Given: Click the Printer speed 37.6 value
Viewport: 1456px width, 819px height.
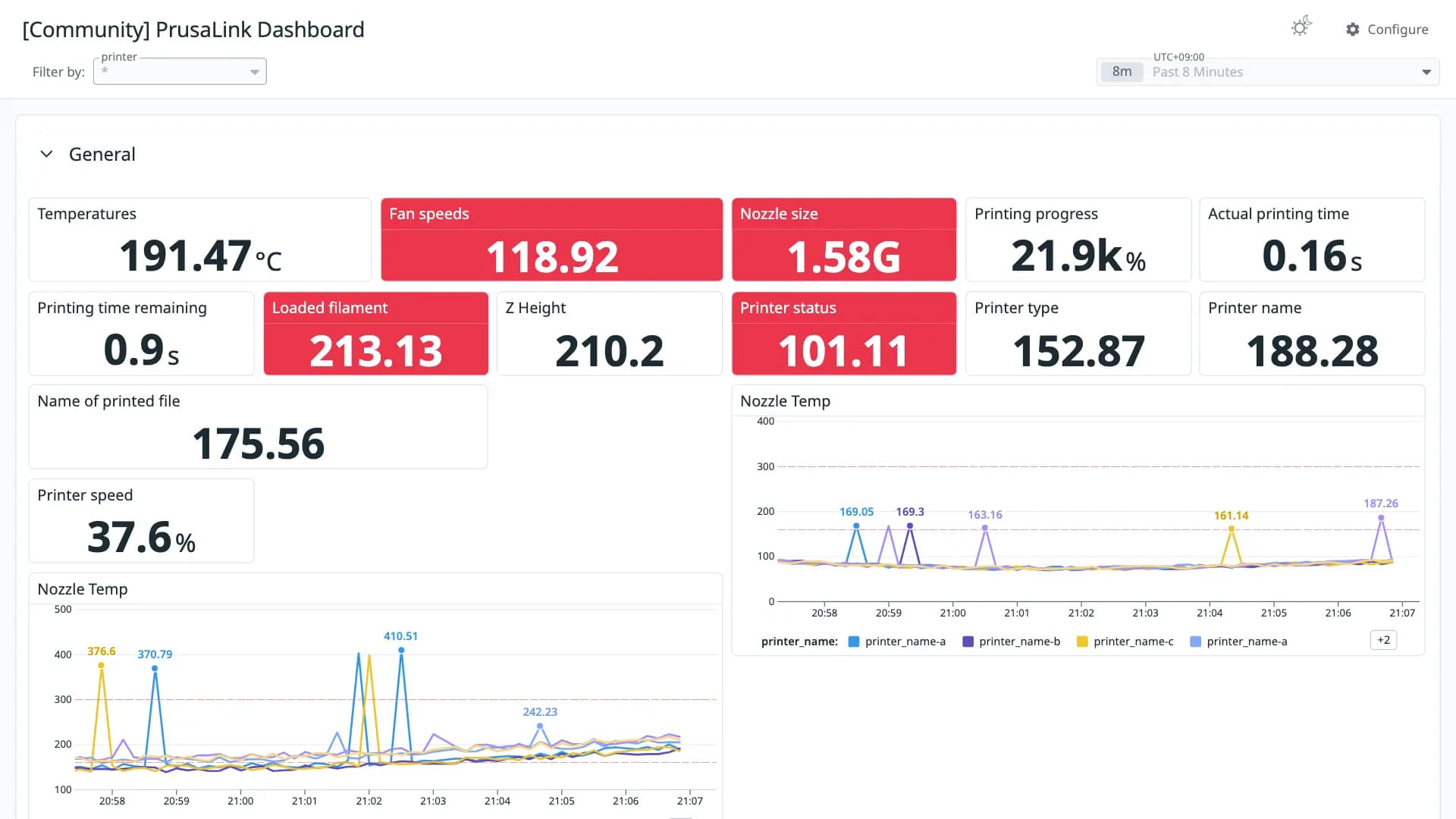Looking at the screenshot, I should 141,537.
